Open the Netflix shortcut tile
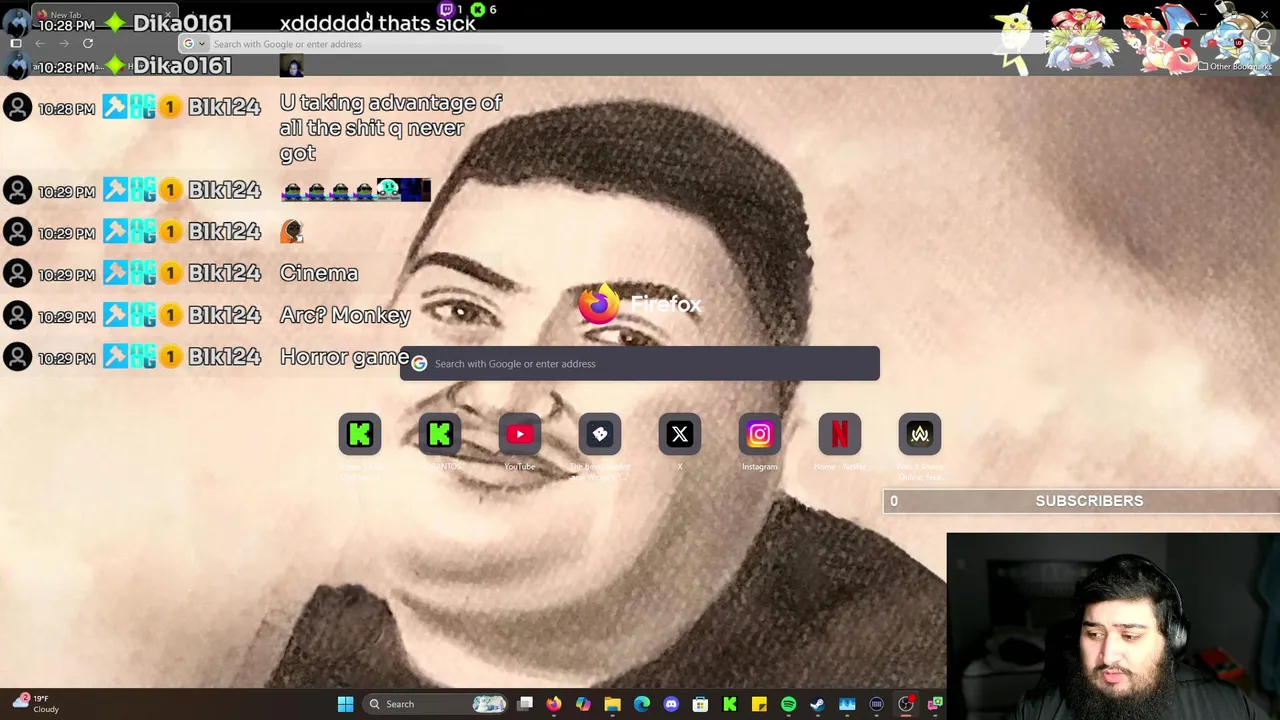Screen dimensions: 1280x720 (840, 434)
